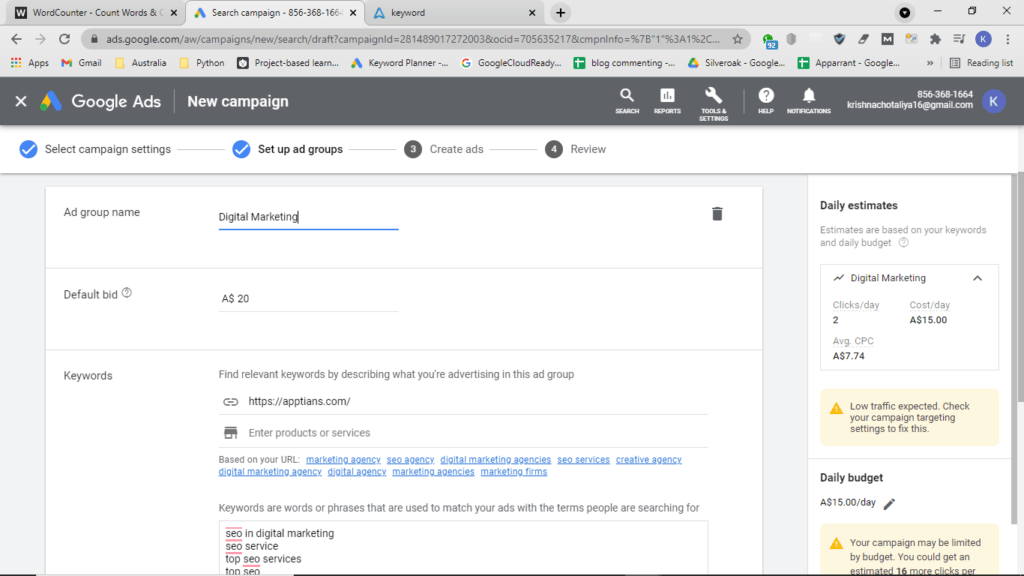1024x576 pixels.
Task: Open Project-based learn bookmark
Action: click(287, 63)
